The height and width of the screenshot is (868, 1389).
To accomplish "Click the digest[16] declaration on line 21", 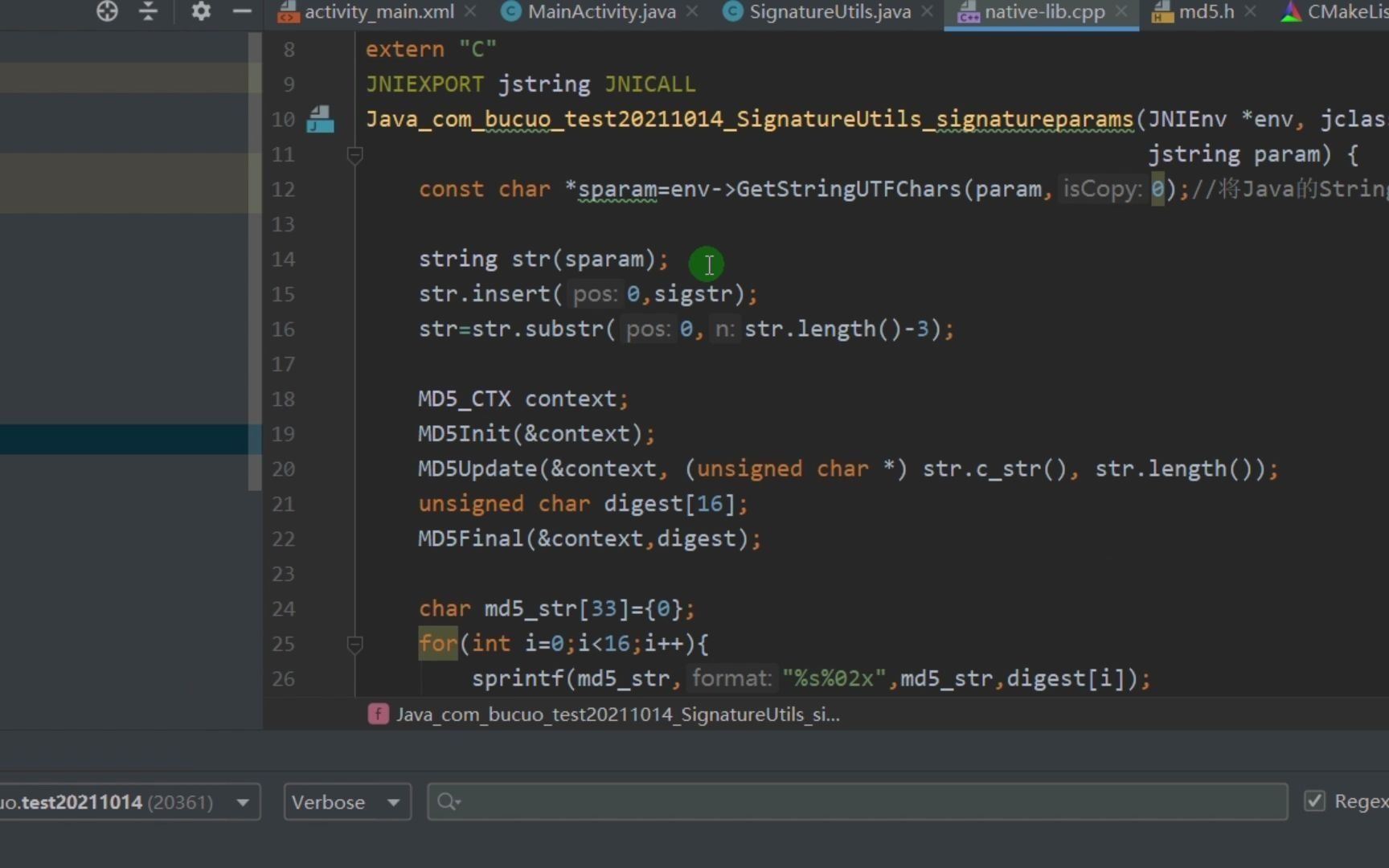I will [x=669, y=505].
